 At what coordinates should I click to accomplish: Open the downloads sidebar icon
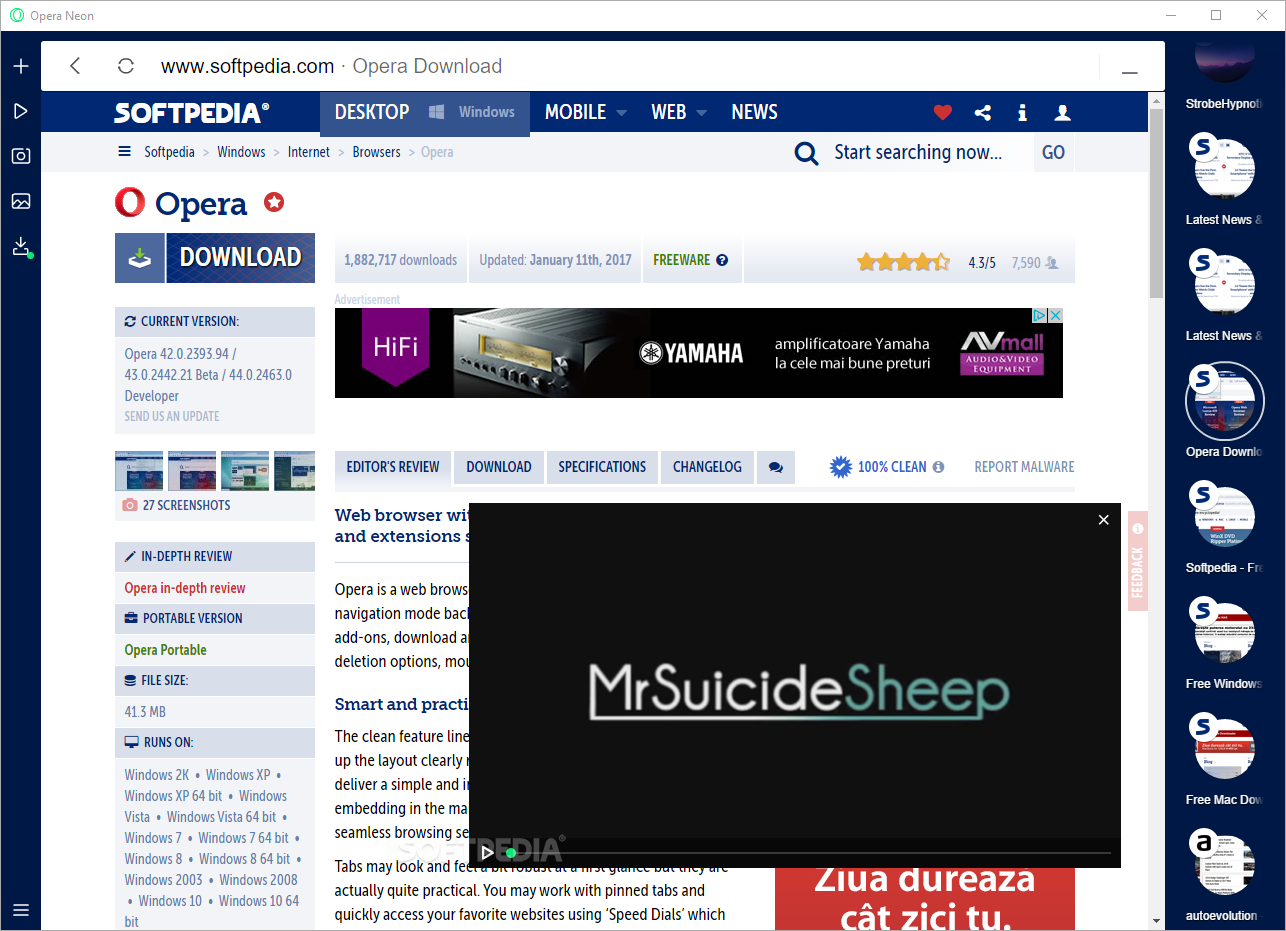[x=21, y=246]
